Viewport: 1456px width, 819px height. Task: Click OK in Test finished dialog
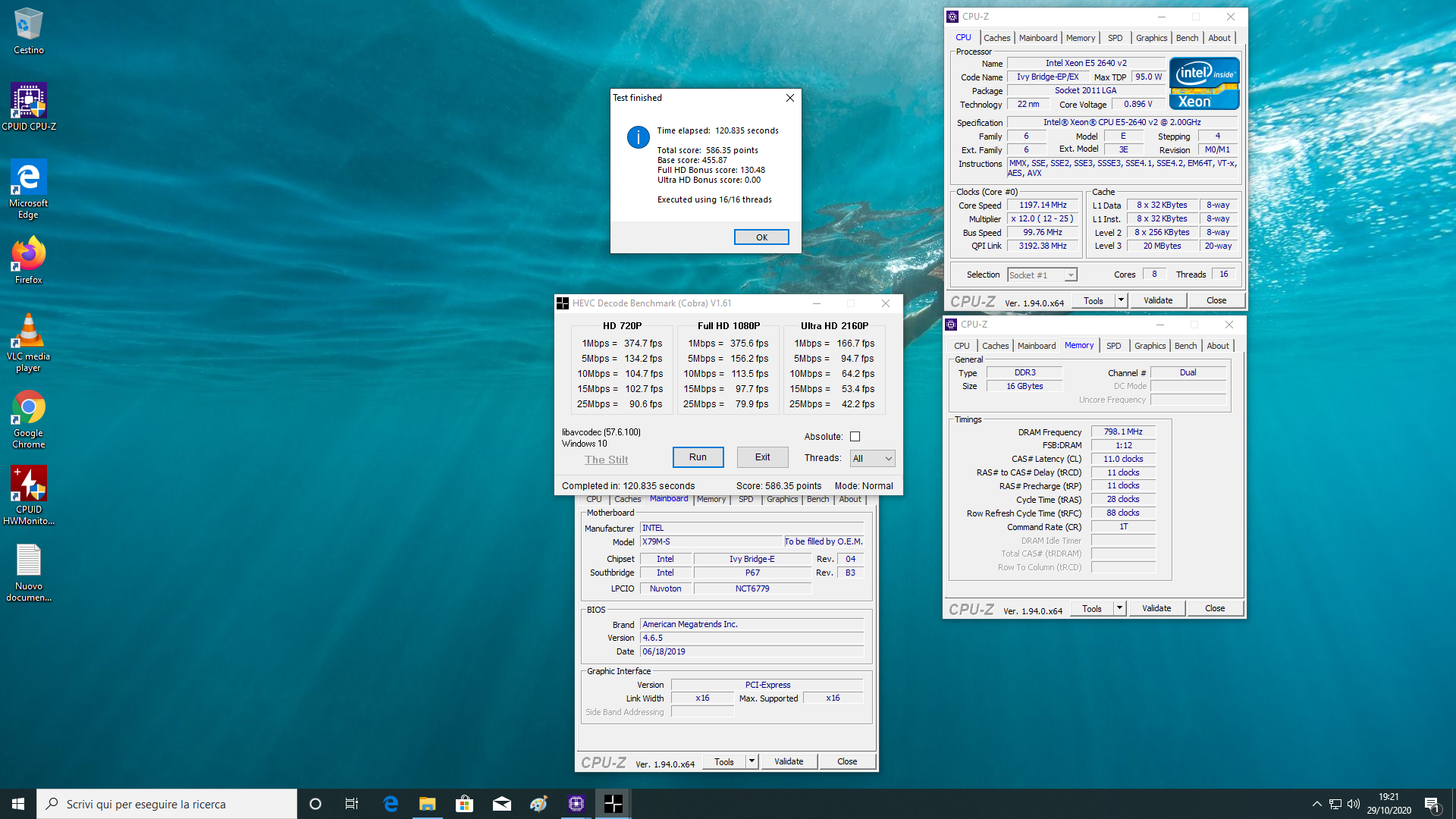click(x=761, y=237)
